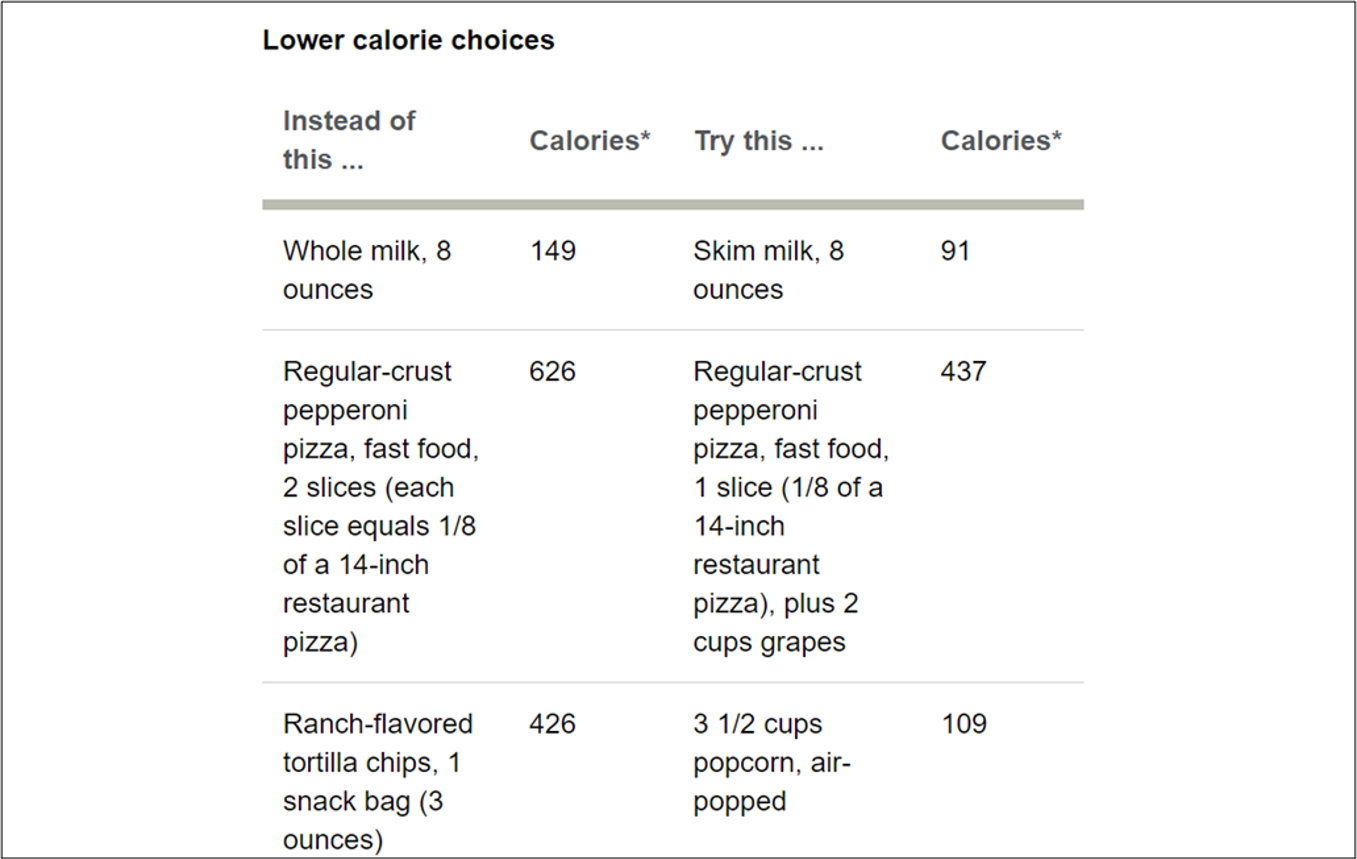
Task: Select the one-slice pizza plus grapes cell
Action: 791,506
